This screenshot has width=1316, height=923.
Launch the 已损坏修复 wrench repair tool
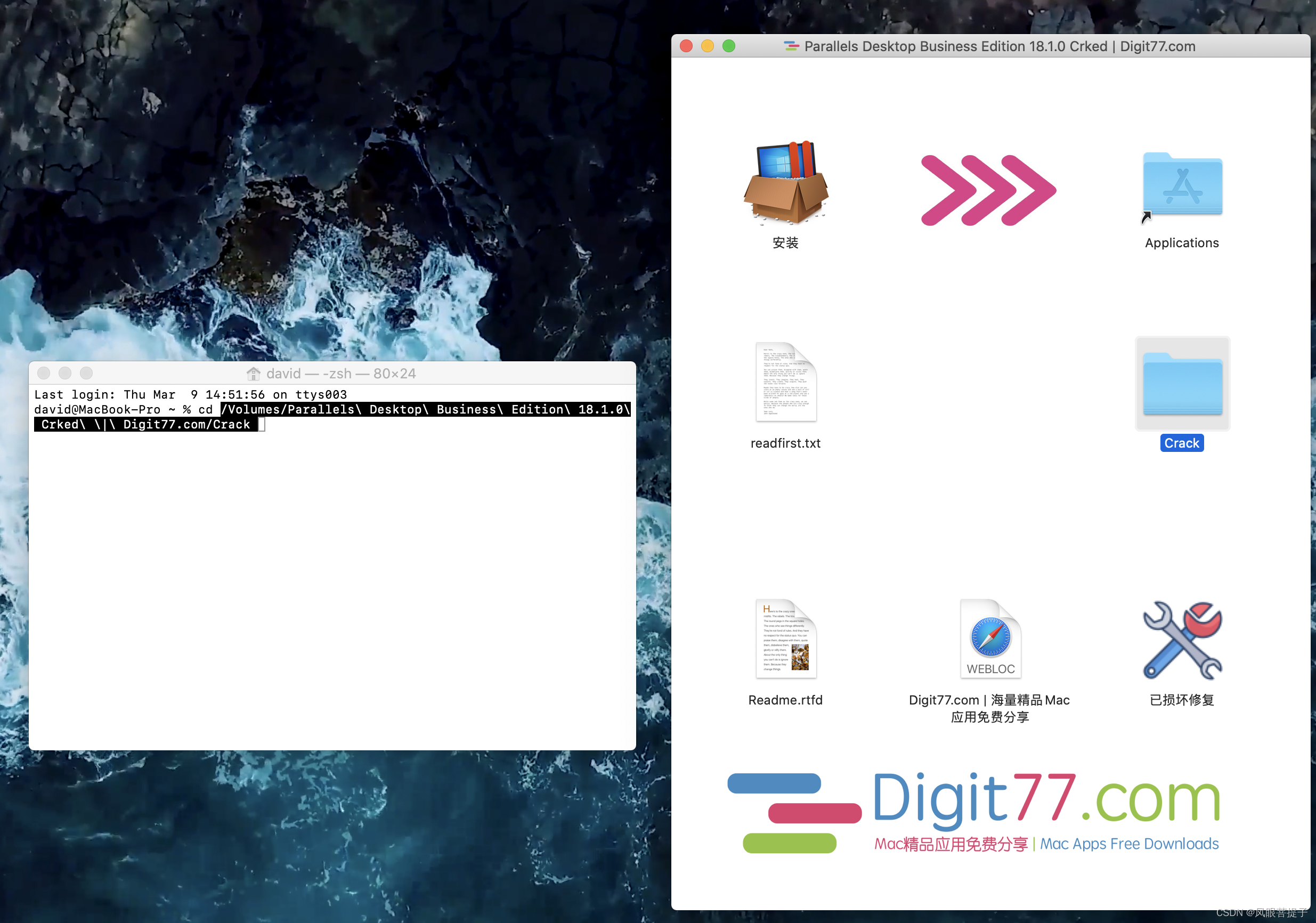[x=1182, y=640]
